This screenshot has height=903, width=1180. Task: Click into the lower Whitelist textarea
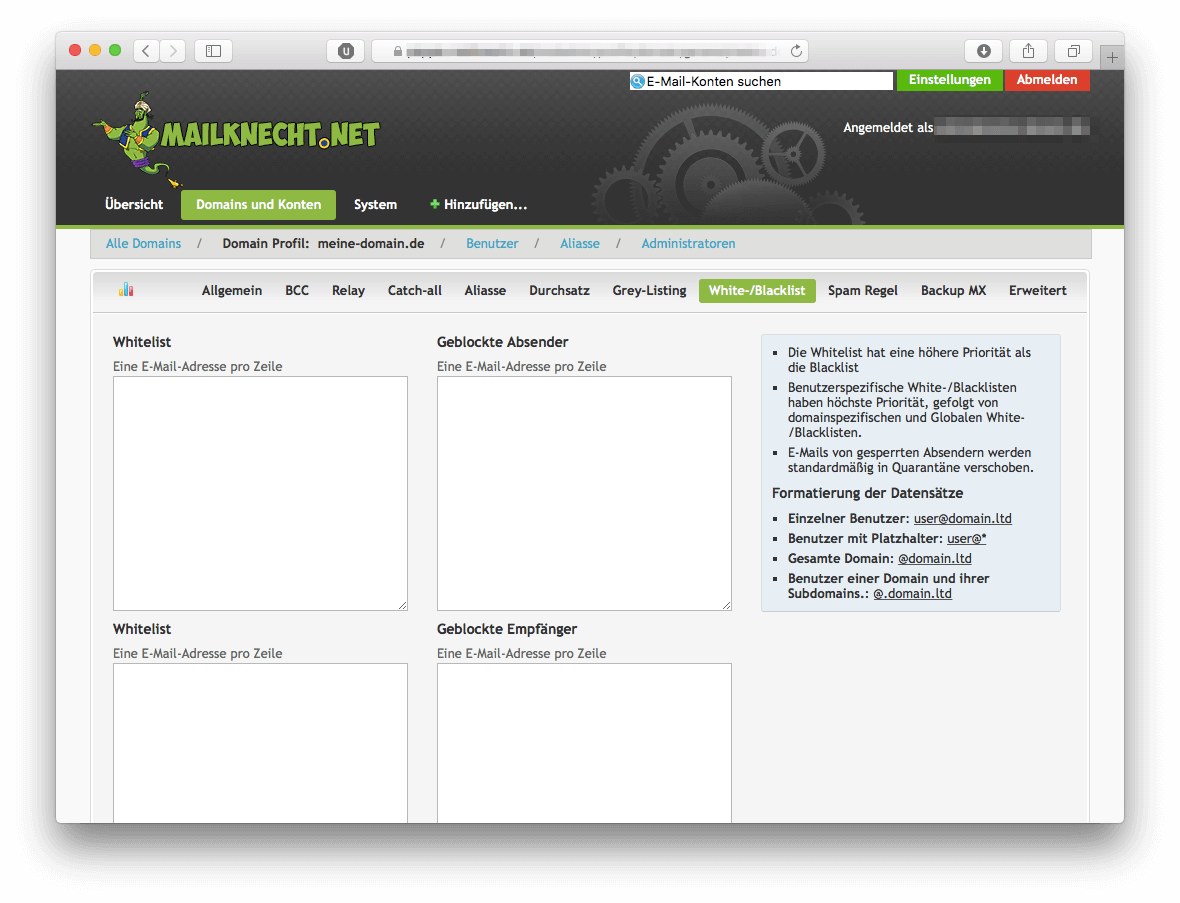pos(260,743)
